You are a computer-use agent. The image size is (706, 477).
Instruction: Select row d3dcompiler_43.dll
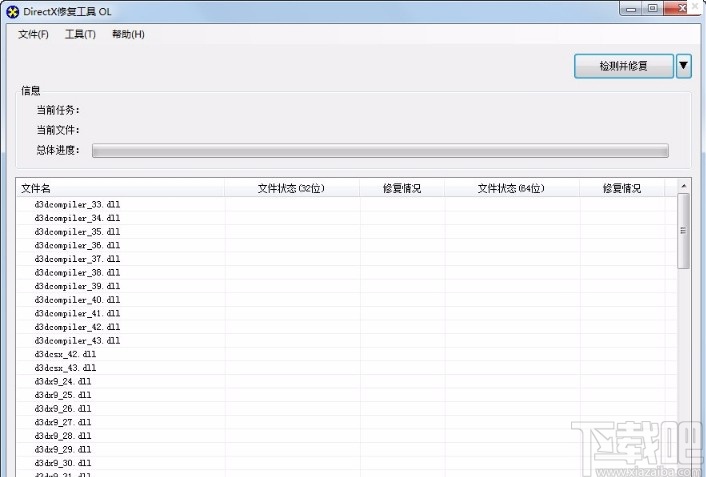tap(347, 341)
